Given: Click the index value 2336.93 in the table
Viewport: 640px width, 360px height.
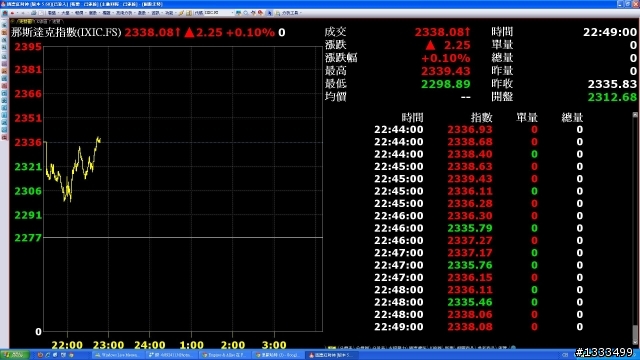Looking at the screenshot, I should (470, 130).
